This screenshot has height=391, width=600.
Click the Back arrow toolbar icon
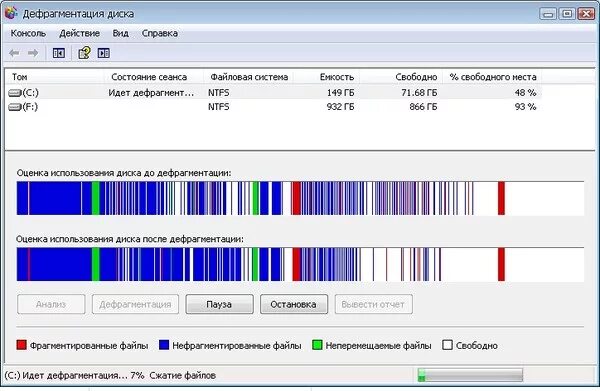[14, 53]
